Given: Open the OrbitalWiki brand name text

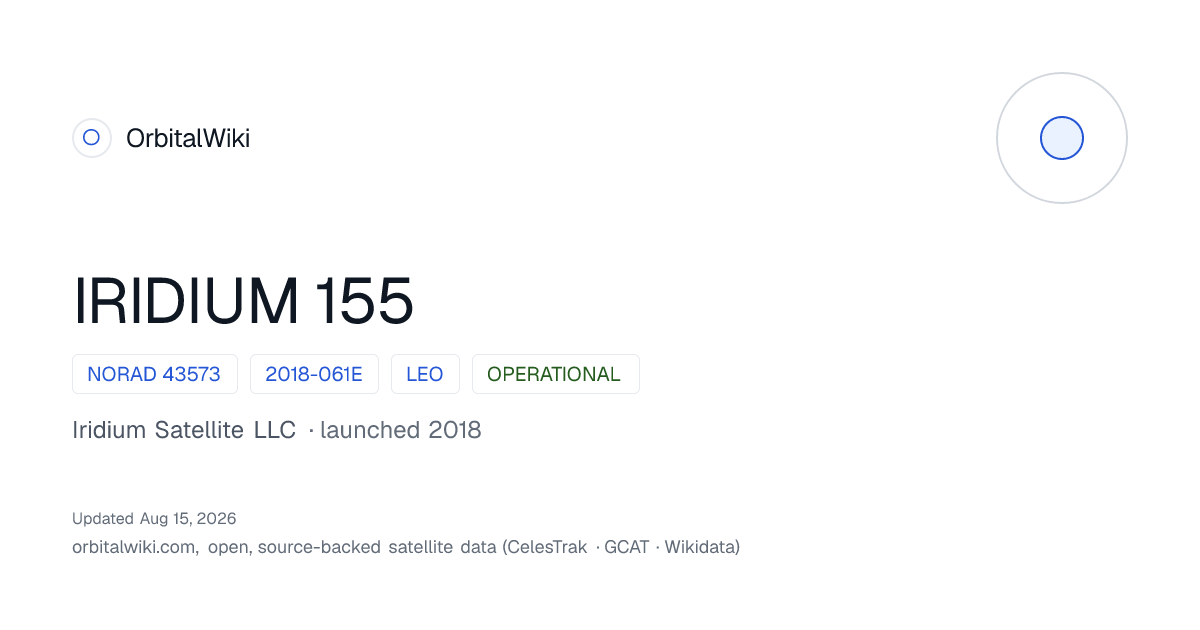Looking at the screenshot, I should (x=188, y=138).
